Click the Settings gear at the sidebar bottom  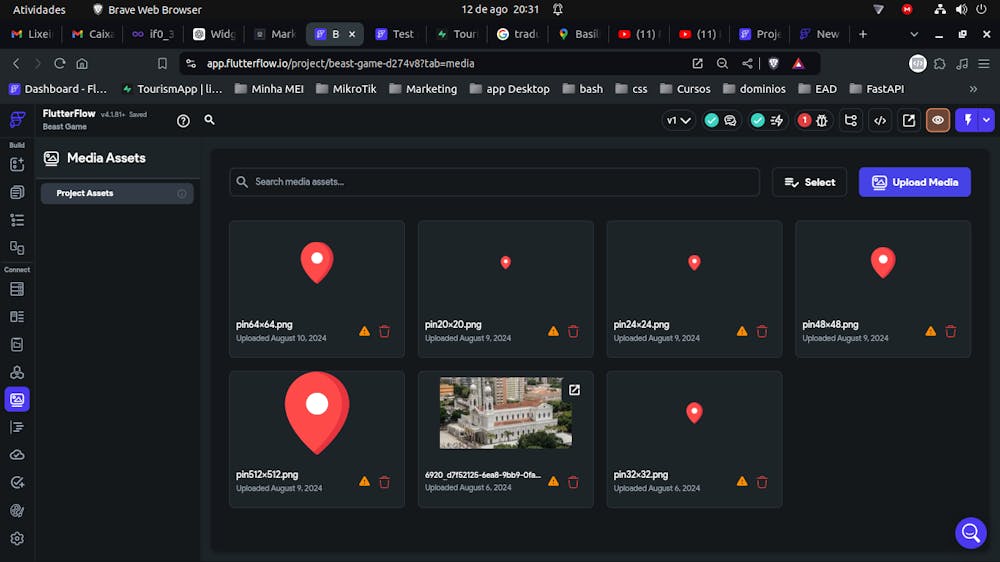pos(17,538)
